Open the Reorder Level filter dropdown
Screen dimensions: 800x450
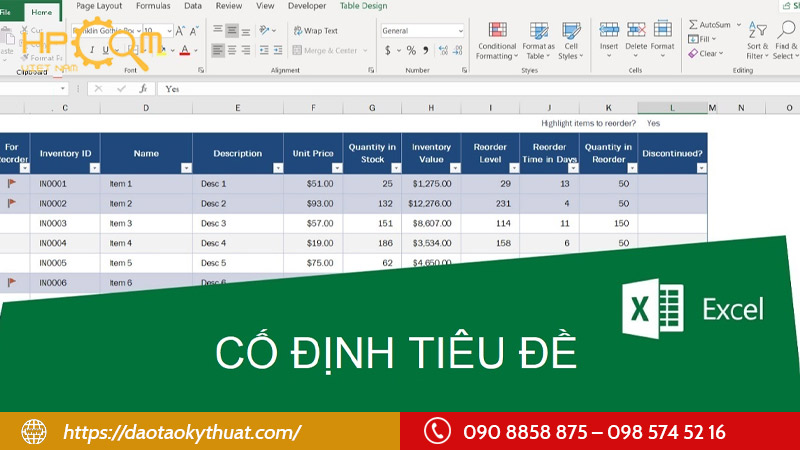tap(514, 168)
